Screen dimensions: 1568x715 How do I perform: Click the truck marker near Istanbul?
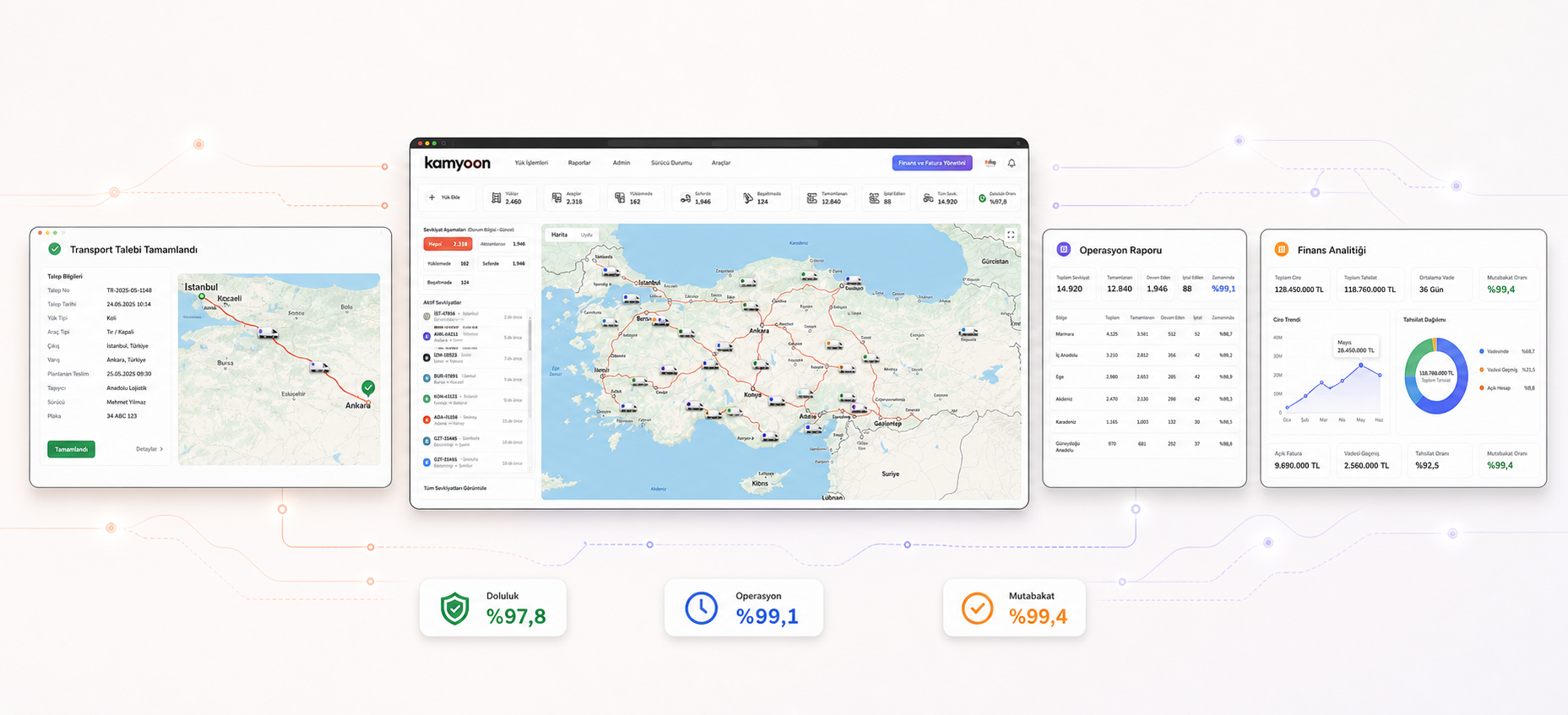(631, 299)
